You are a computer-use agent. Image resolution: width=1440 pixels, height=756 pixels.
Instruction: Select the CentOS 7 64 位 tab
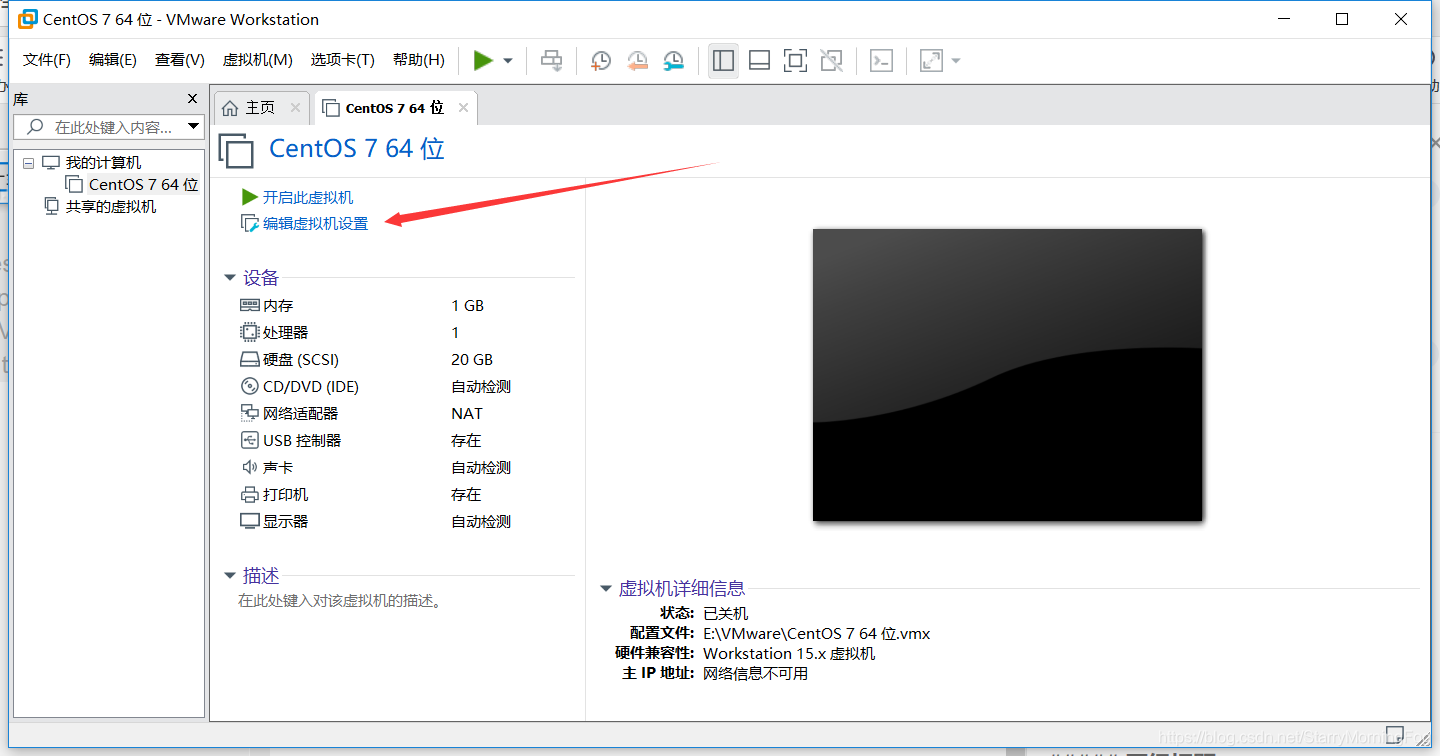[395, 108]
